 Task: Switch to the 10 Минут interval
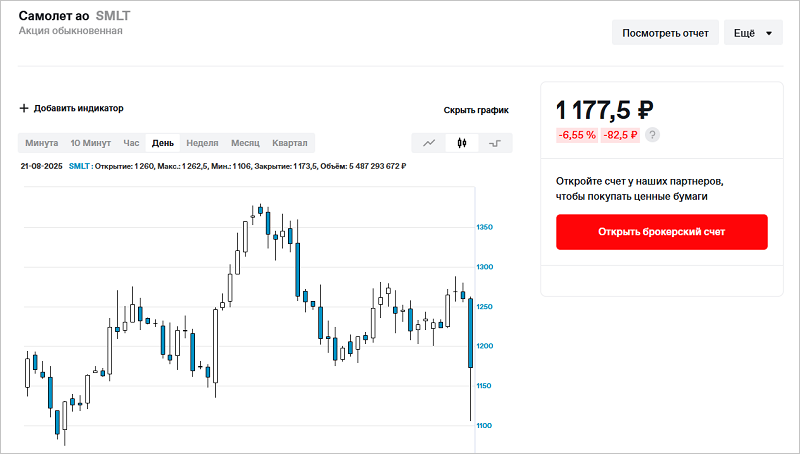[90, 143]
